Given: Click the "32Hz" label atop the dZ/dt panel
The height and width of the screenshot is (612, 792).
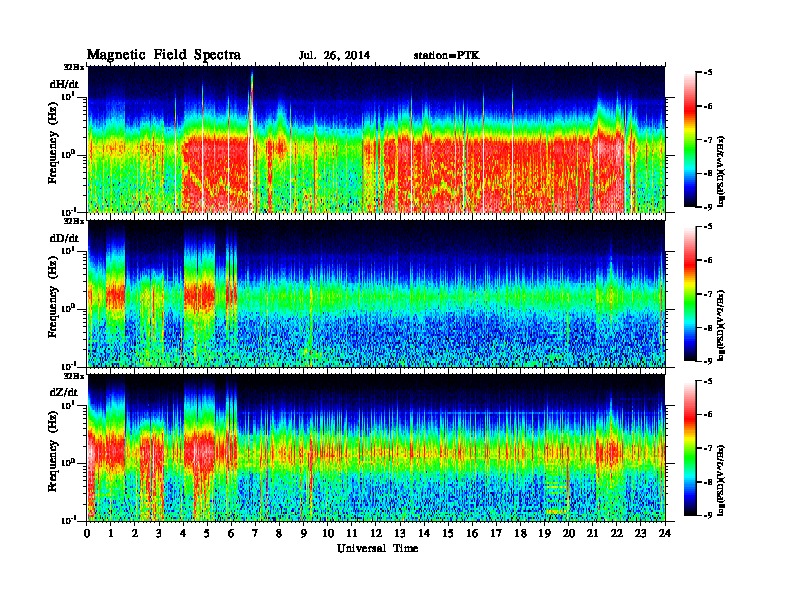Looking at the screenshot, I should 73,376.
